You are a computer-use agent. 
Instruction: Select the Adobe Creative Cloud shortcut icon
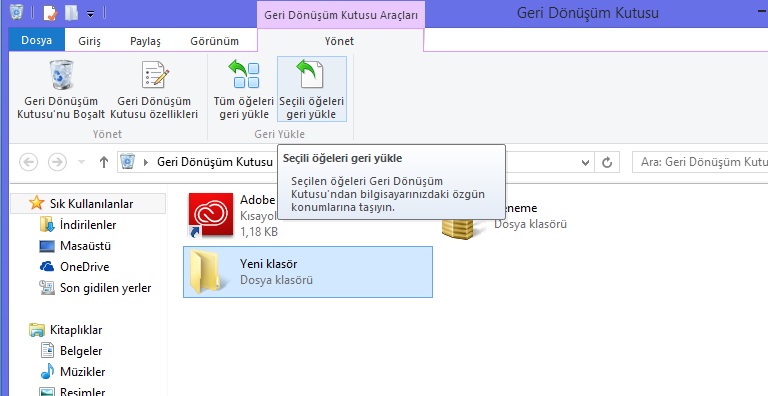[x=211, y=215]
